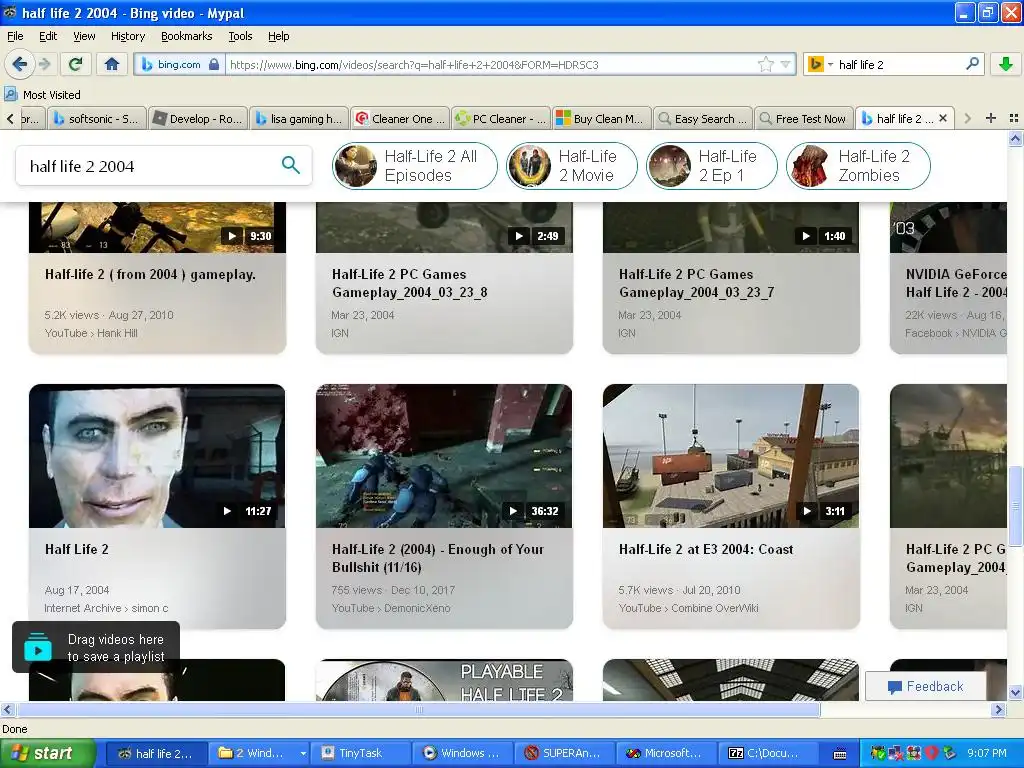
Task: Switch to the Develop - Ro... tab
Action: 197,118
